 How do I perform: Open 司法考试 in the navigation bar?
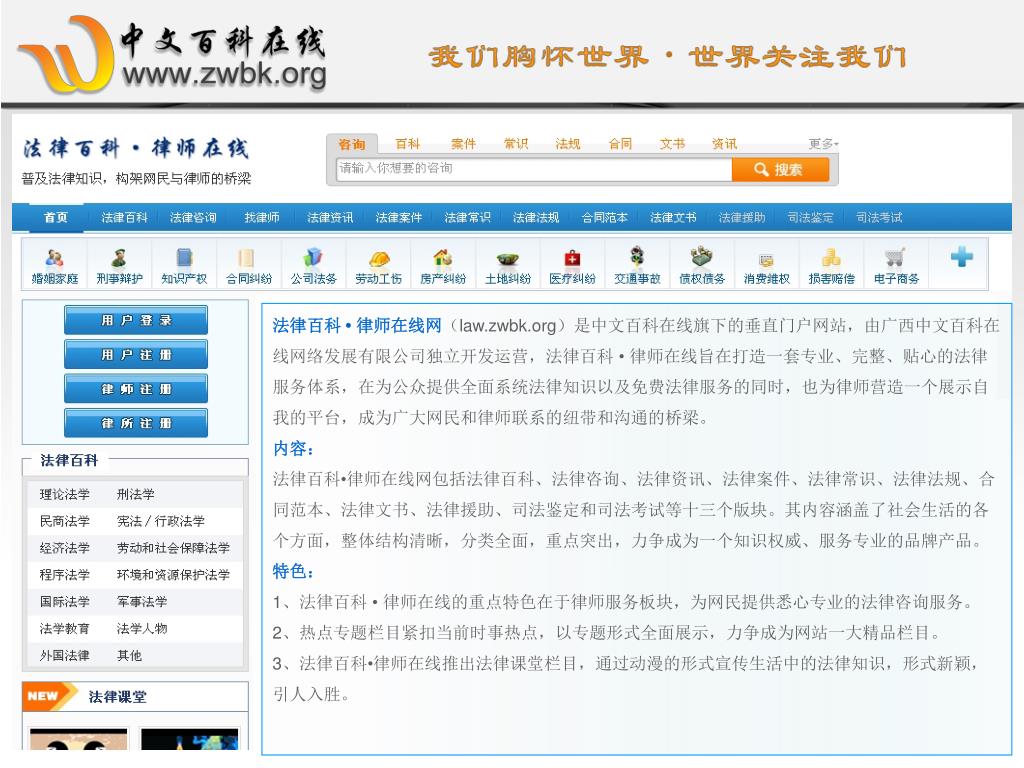pos(878,217)
